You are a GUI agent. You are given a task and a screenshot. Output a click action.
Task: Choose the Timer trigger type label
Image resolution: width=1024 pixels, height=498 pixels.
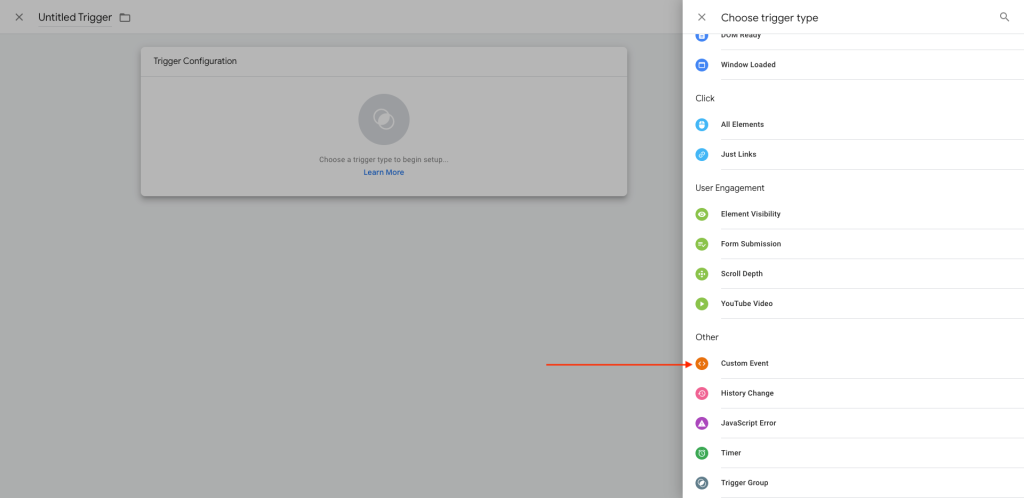[x=730, y=453]
